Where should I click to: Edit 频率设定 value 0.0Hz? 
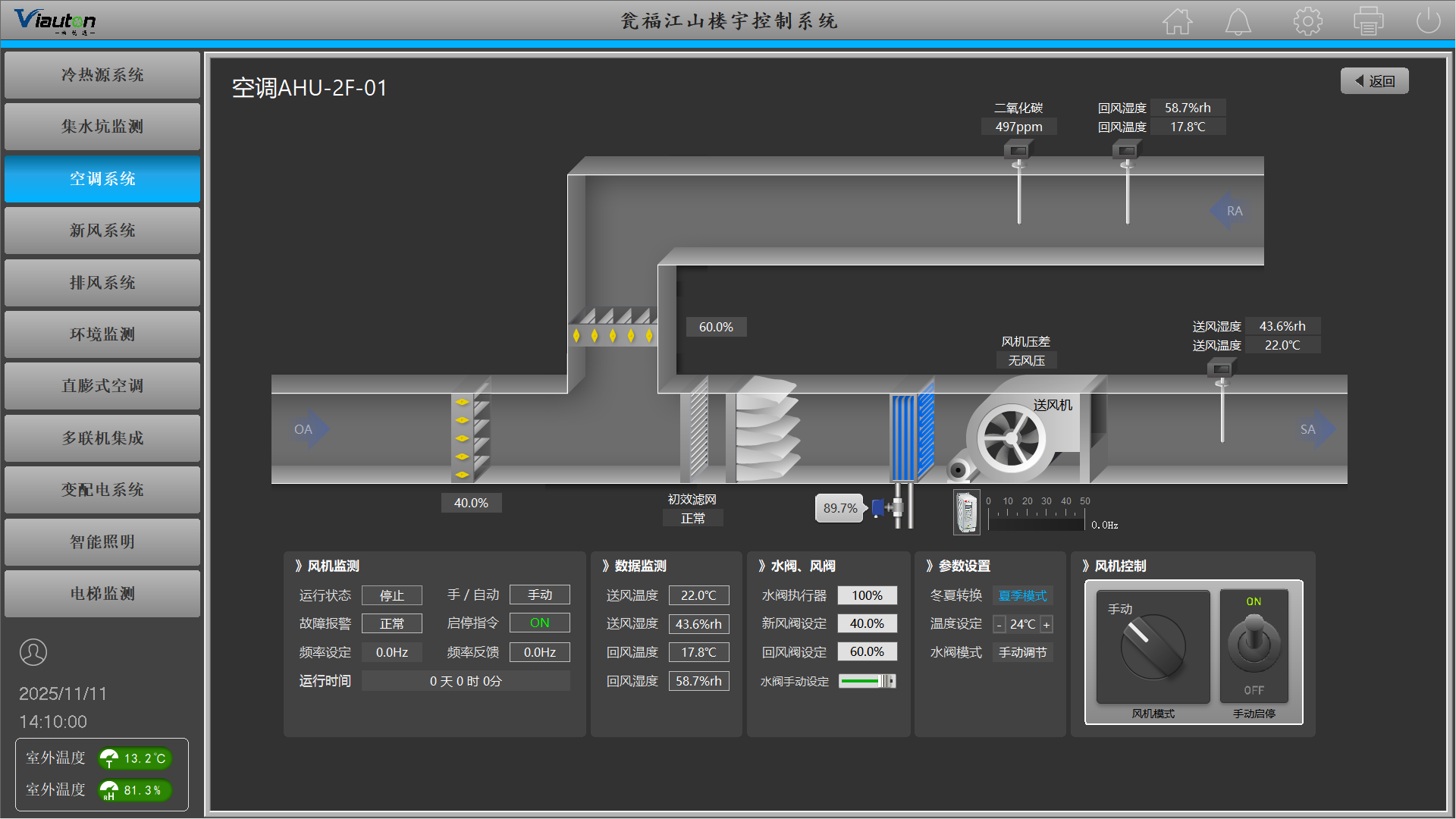click(392, 652)
